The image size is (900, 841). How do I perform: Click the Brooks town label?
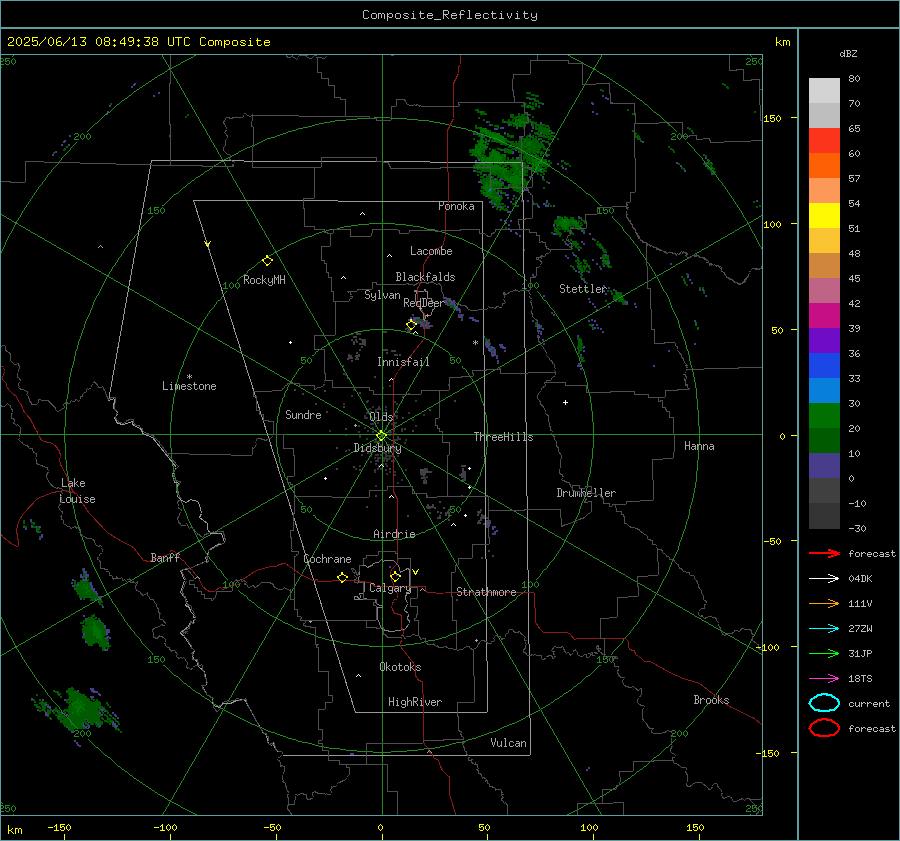click(x=711, y=700)
